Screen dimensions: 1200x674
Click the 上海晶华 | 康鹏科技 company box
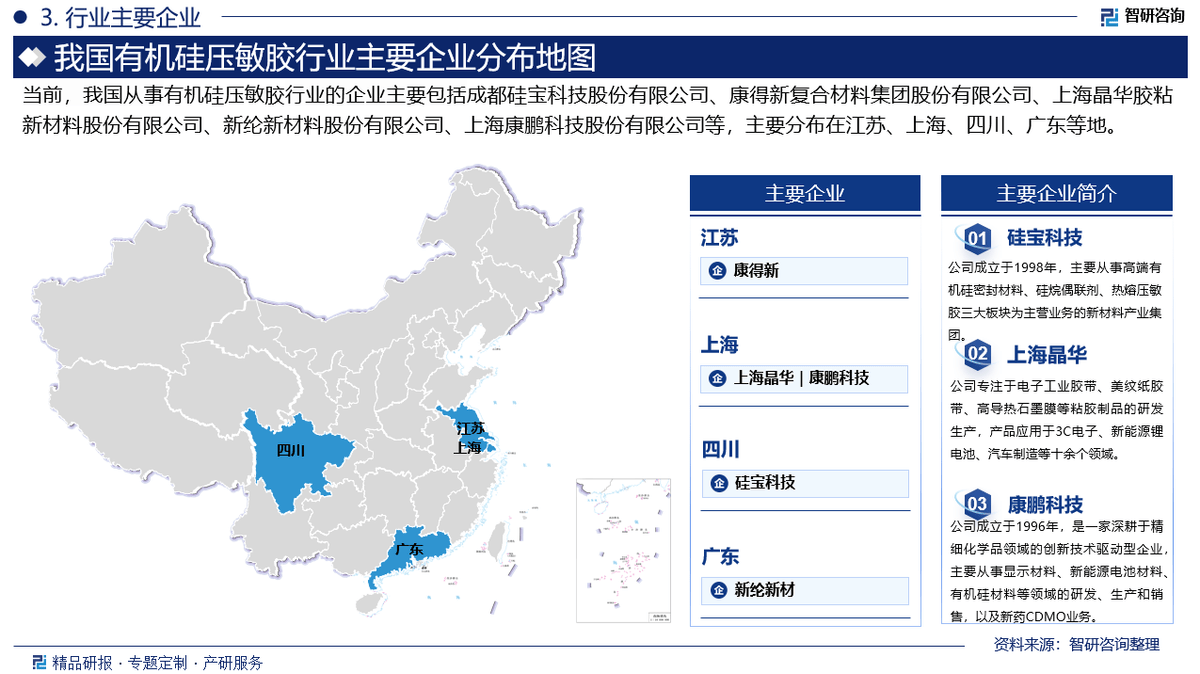click(x=804, y=378)
